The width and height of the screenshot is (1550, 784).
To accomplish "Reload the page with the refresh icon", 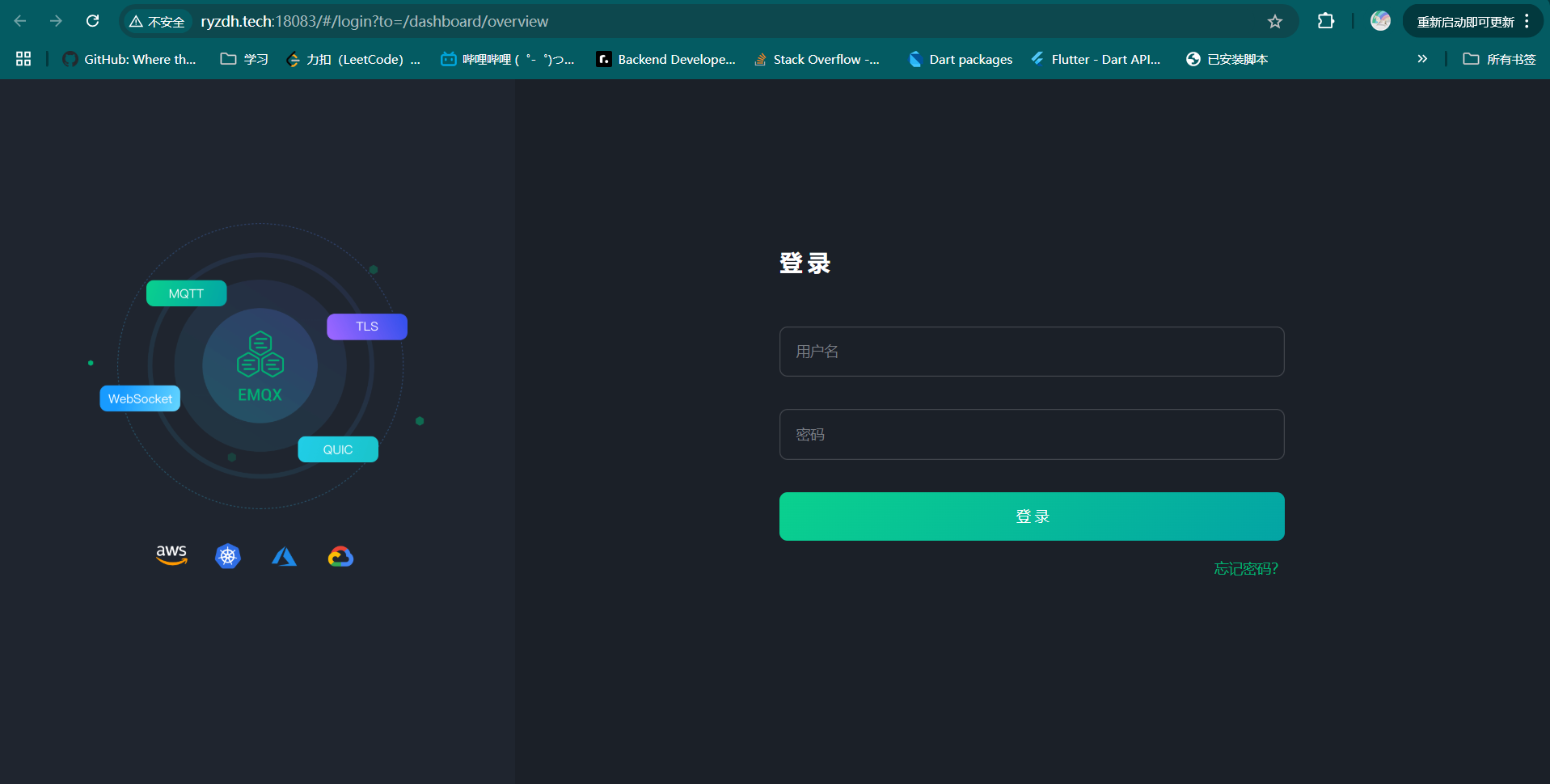I will [93, 21].
